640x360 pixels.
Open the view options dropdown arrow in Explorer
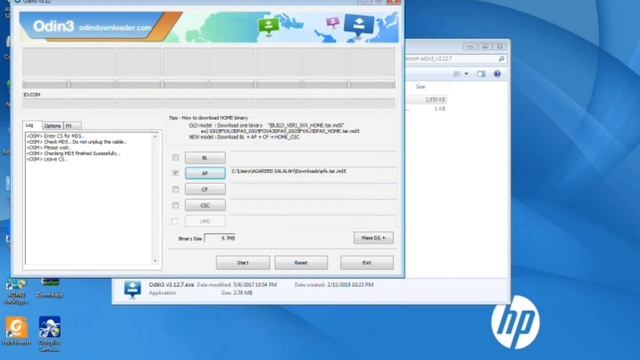point(467,74)
